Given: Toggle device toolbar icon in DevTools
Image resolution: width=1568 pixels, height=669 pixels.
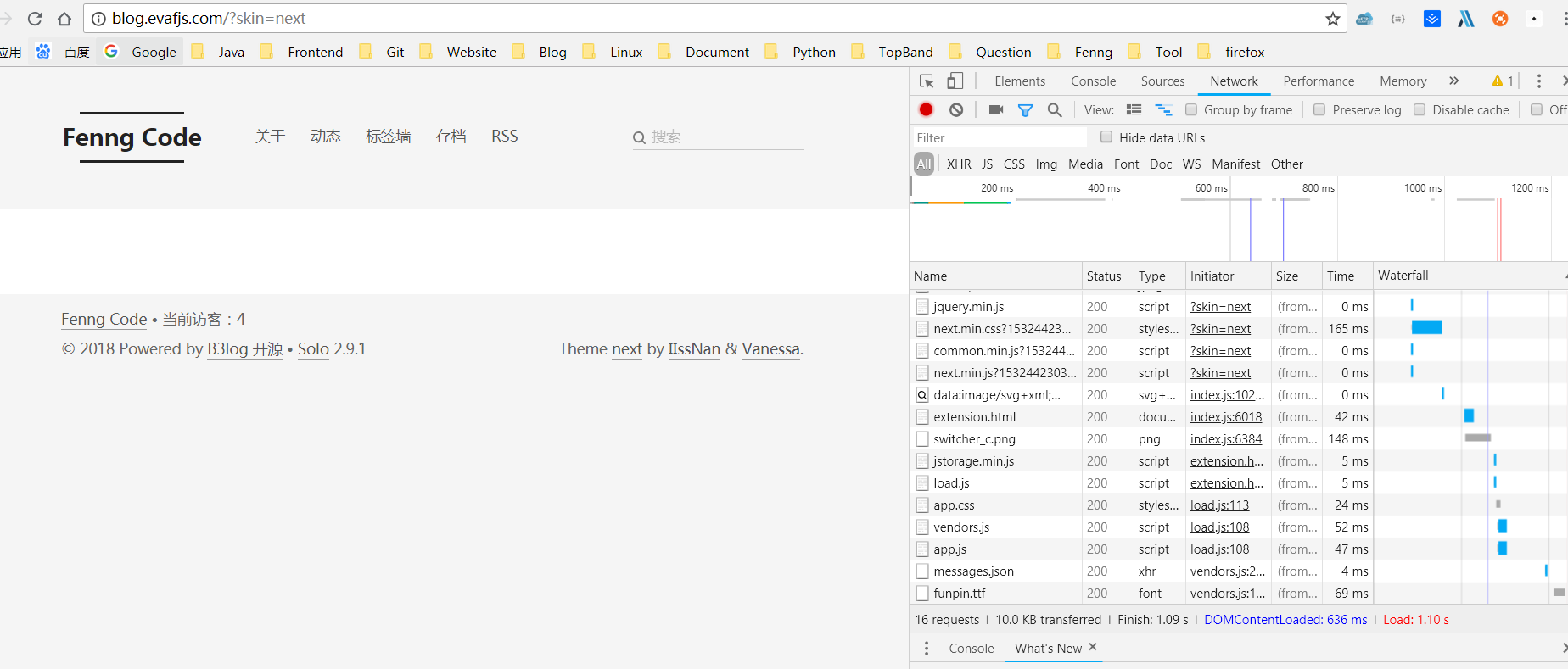Looking at the screenshot, I should coord(955,81).
